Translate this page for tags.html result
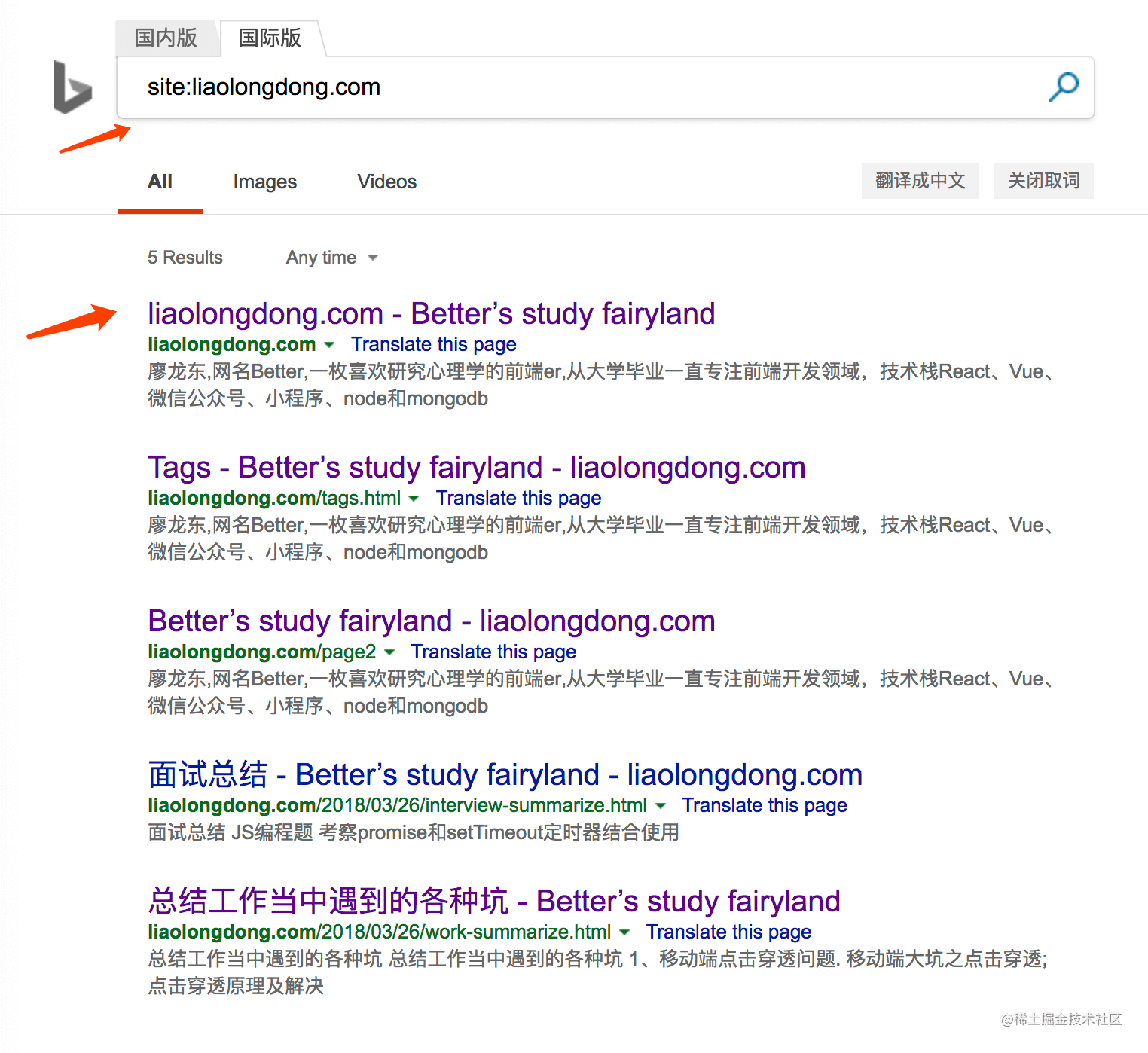1148x1053 pixels. pyautogui.click(x=518, y=498)
